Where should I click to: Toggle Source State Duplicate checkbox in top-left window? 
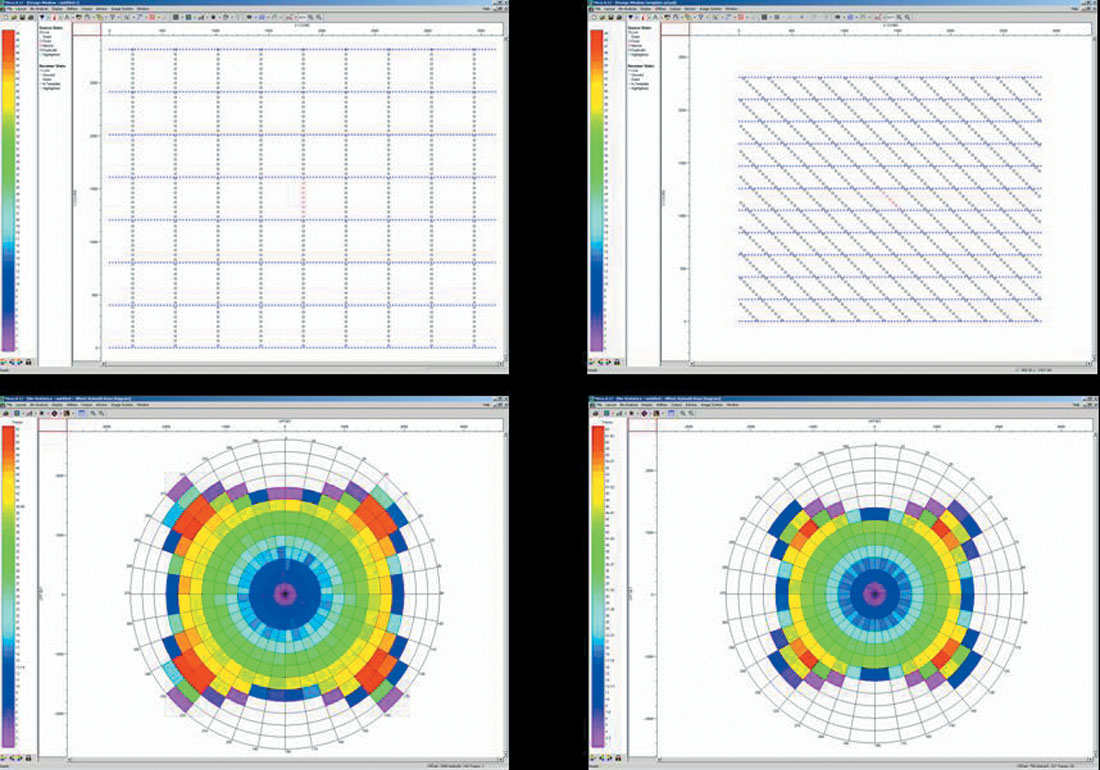point(41,50)
